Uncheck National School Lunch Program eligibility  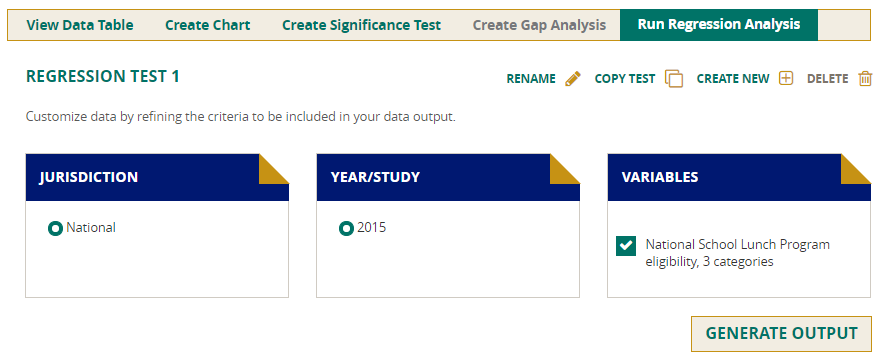pos(626,246)
